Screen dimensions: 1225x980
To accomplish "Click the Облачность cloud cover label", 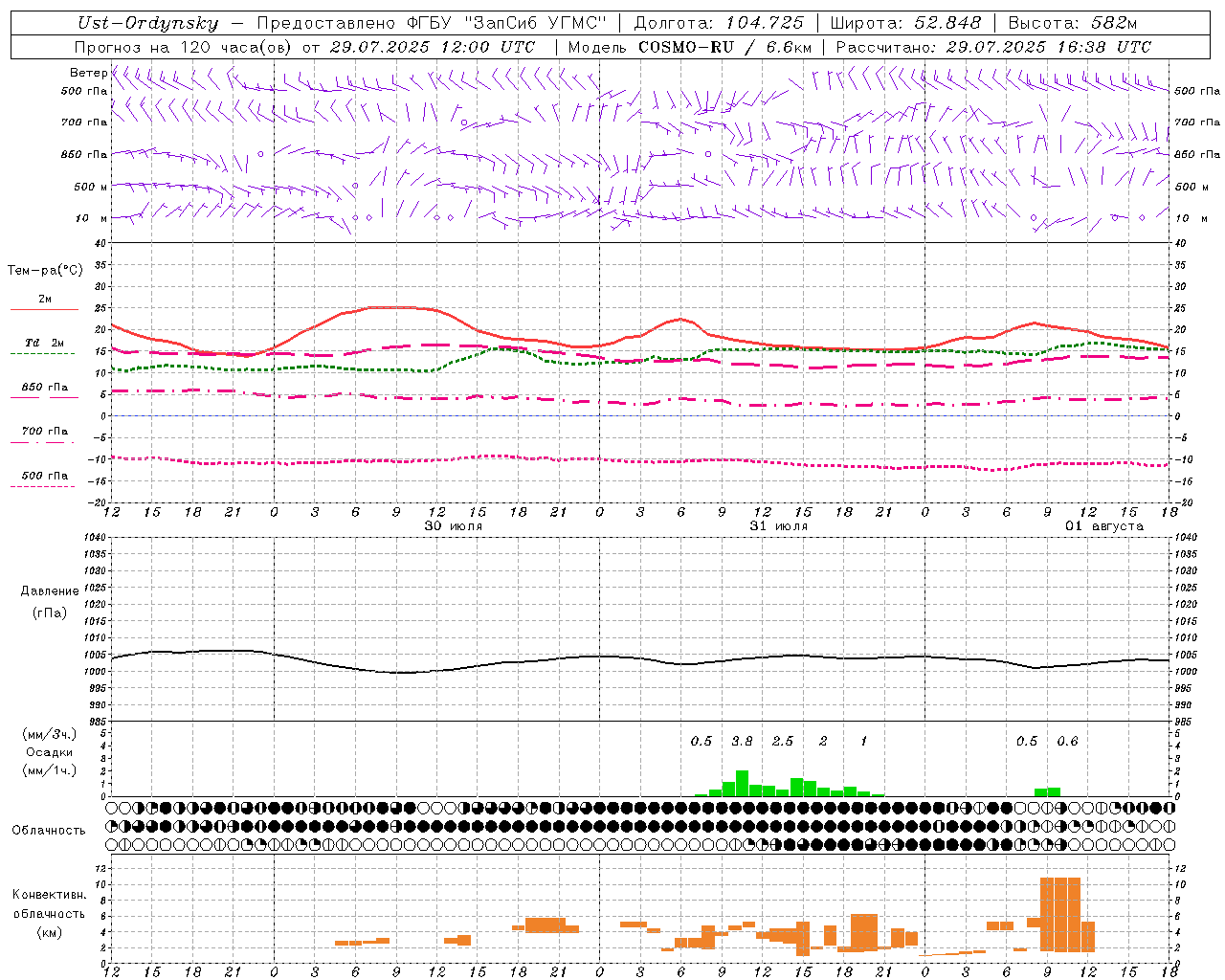I will (x=49, y=830).
